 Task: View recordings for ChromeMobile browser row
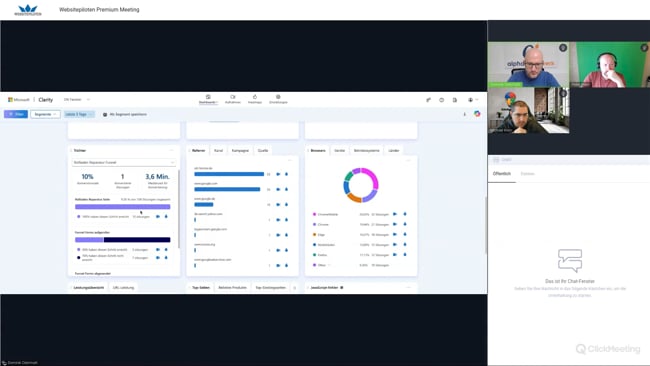click(x=395, y=214)
